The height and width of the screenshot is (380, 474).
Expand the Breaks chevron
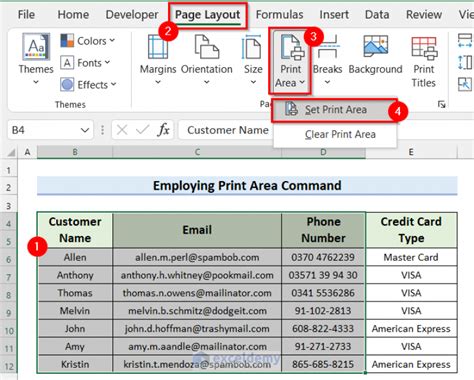click(x=327, y=82)
